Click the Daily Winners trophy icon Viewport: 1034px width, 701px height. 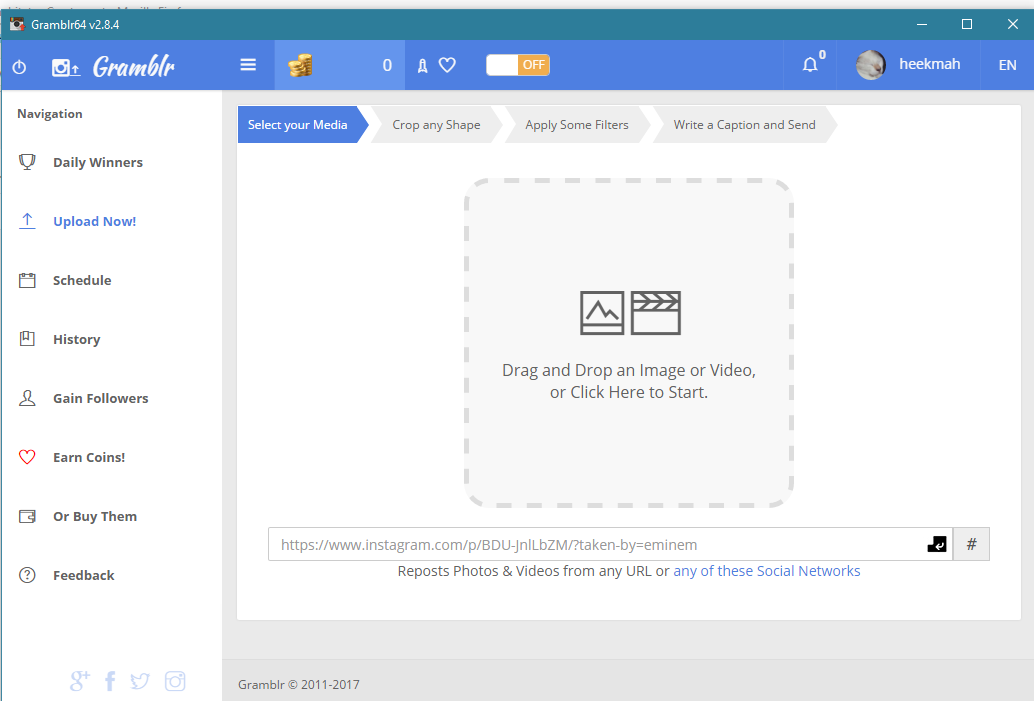(x=27, y=162)
